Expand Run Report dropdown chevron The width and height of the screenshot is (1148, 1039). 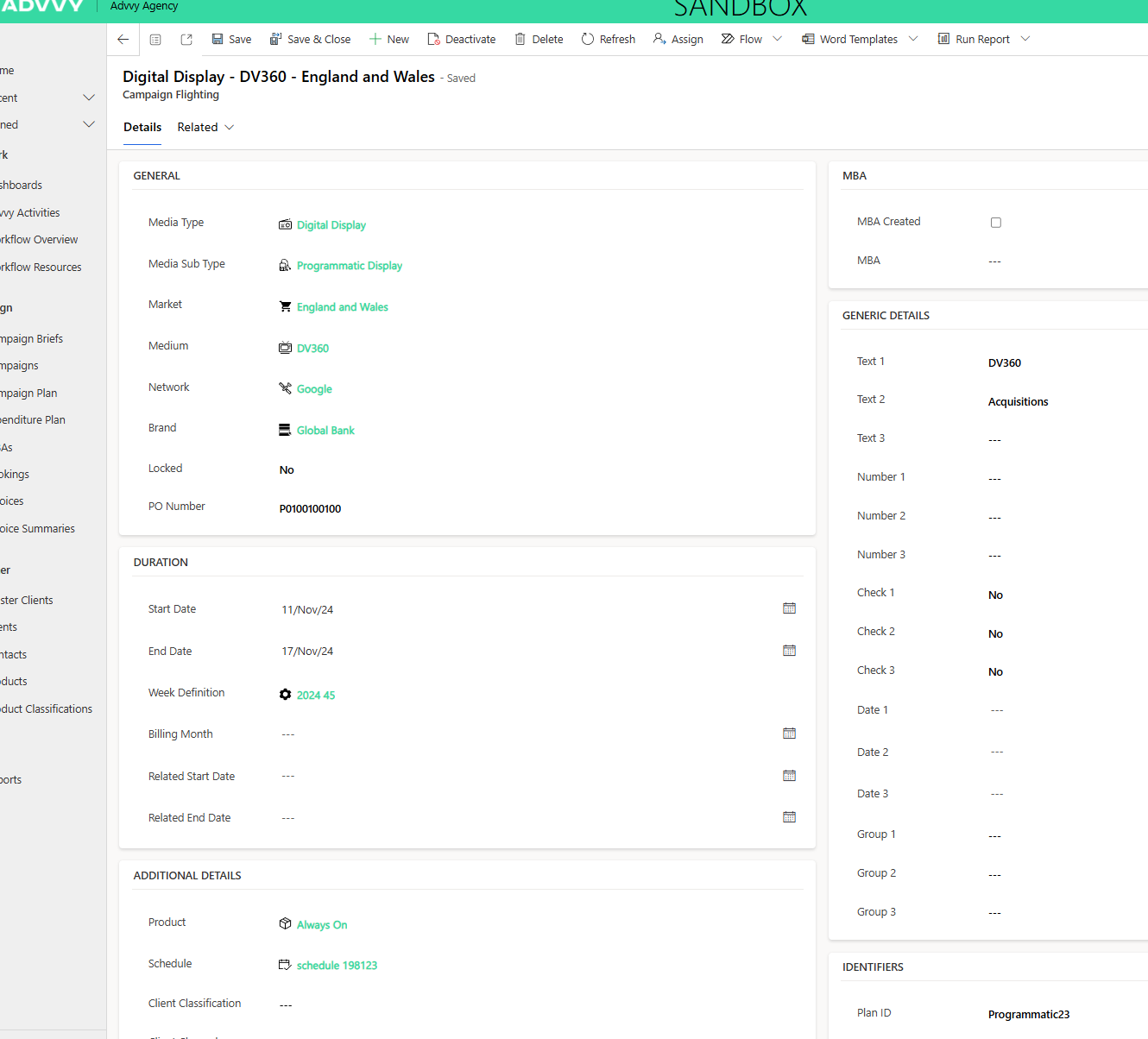tap(1025, 39)
